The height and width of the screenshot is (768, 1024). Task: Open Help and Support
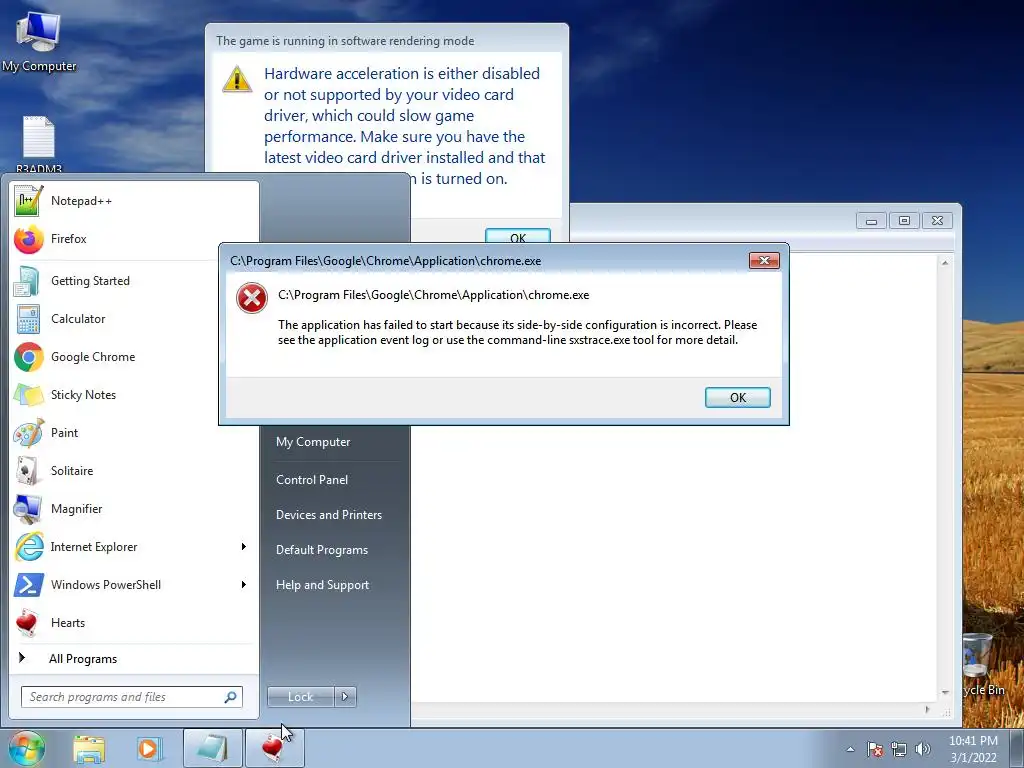coord(322,586)
